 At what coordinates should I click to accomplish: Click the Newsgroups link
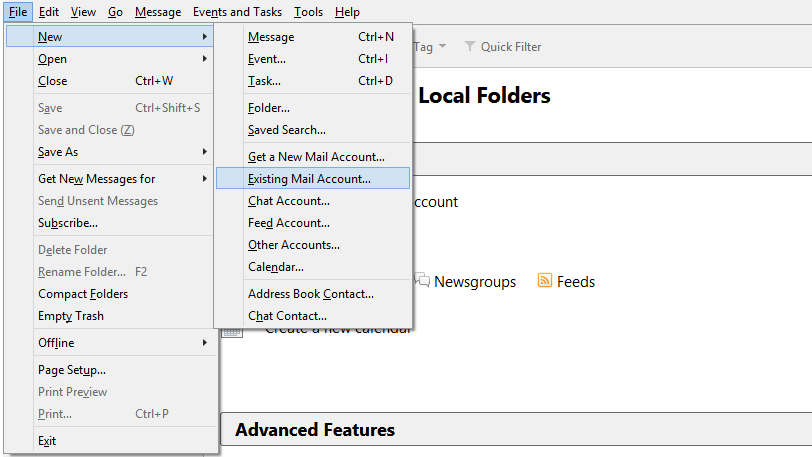tap(475, 281)
